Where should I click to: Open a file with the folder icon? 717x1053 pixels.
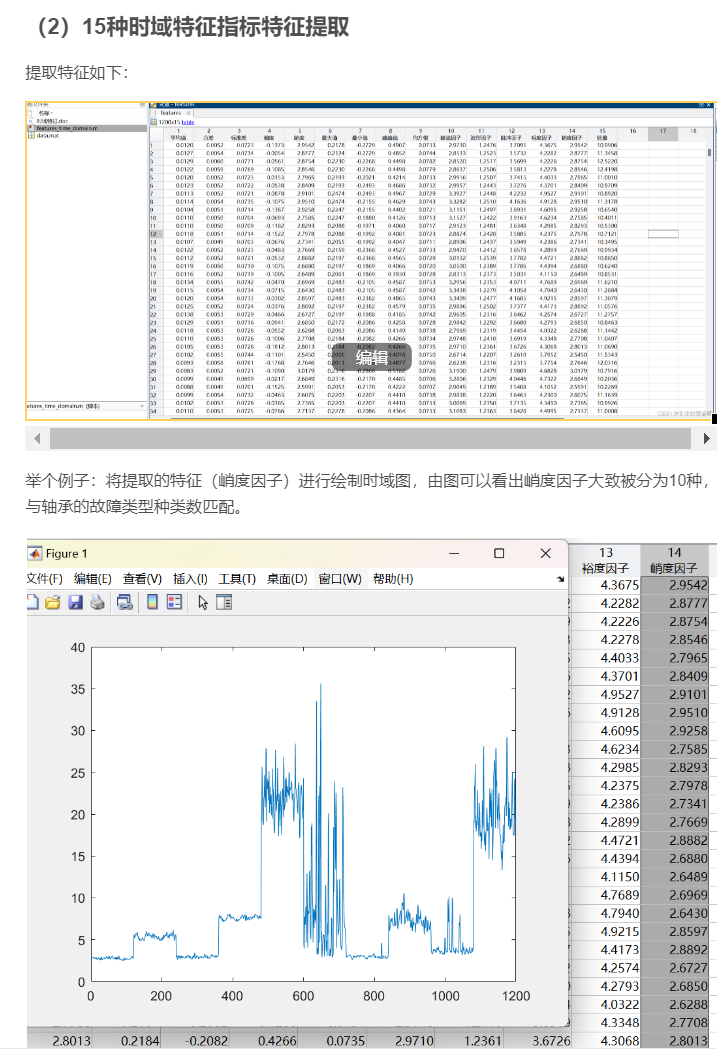pos(52,602)
